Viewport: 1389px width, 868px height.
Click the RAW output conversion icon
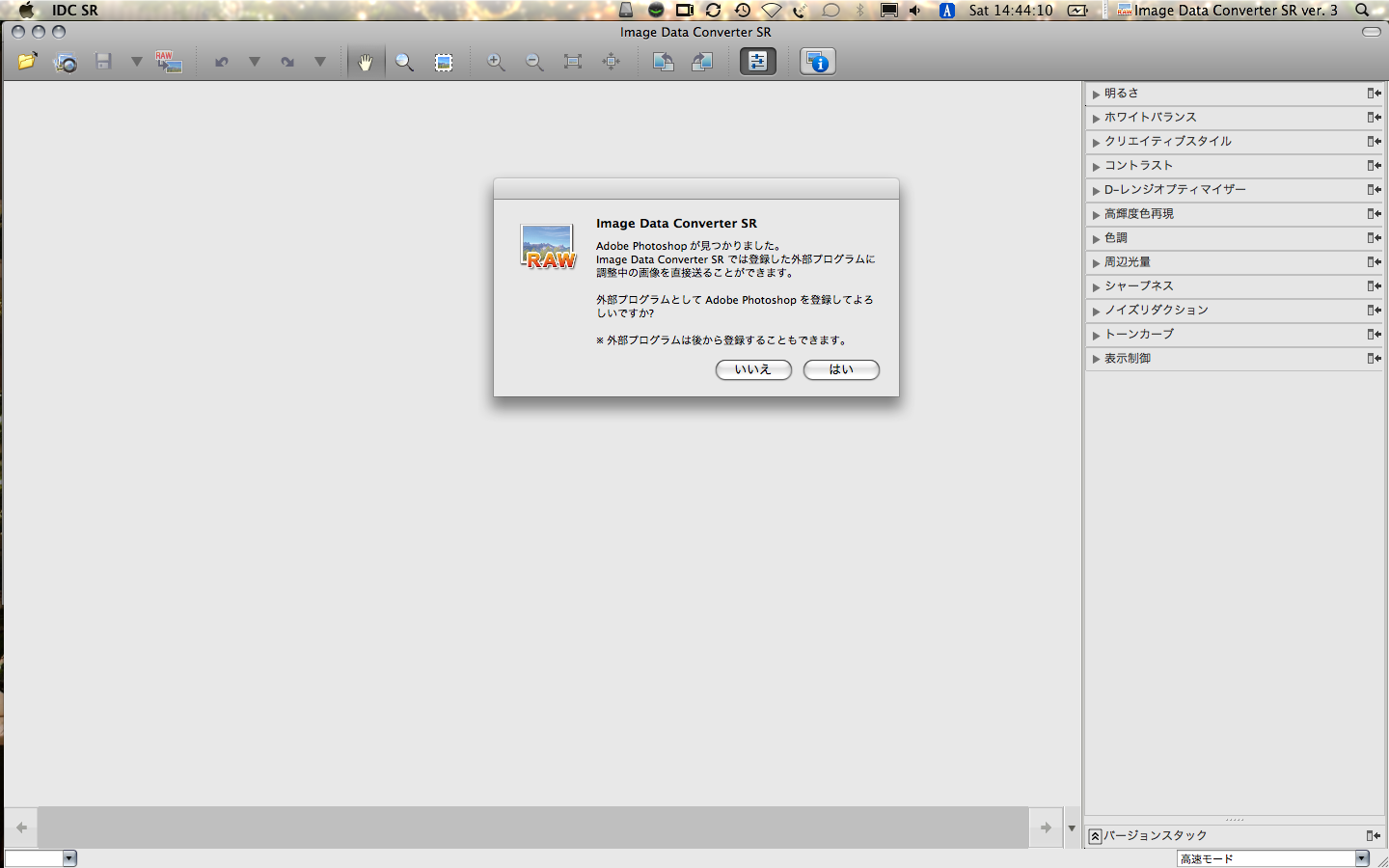169,62
